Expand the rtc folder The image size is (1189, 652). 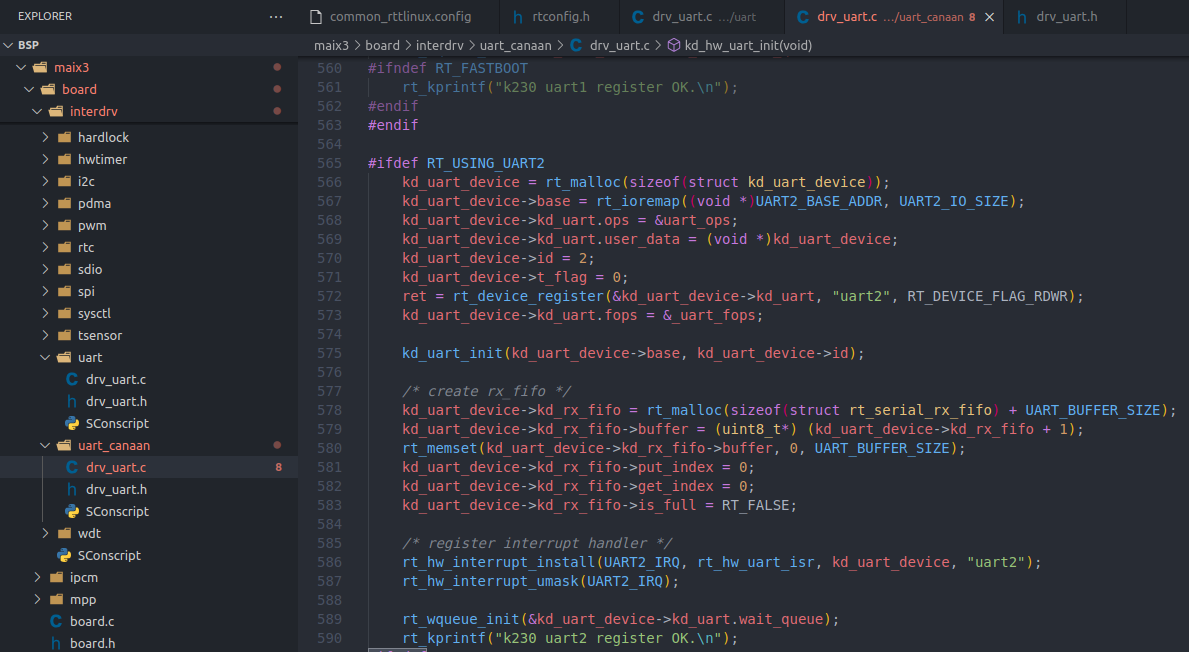[45, 247]
